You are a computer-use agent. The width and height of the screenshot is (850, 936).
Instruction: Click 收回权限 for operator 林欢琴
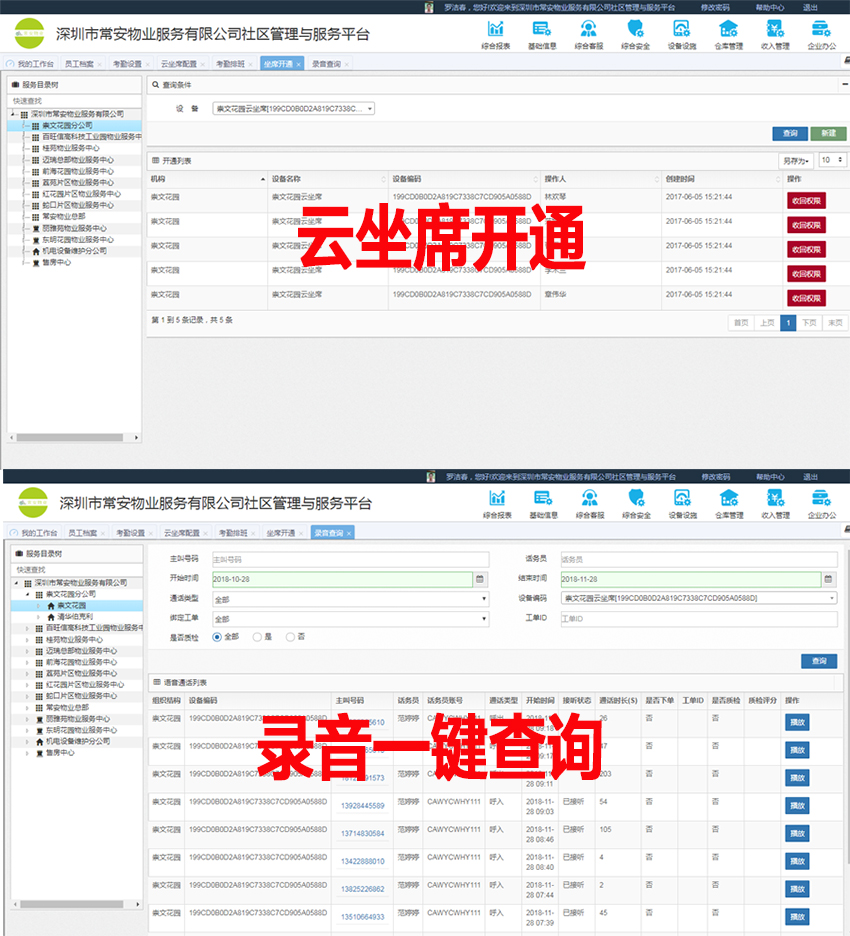coord(806,200)
